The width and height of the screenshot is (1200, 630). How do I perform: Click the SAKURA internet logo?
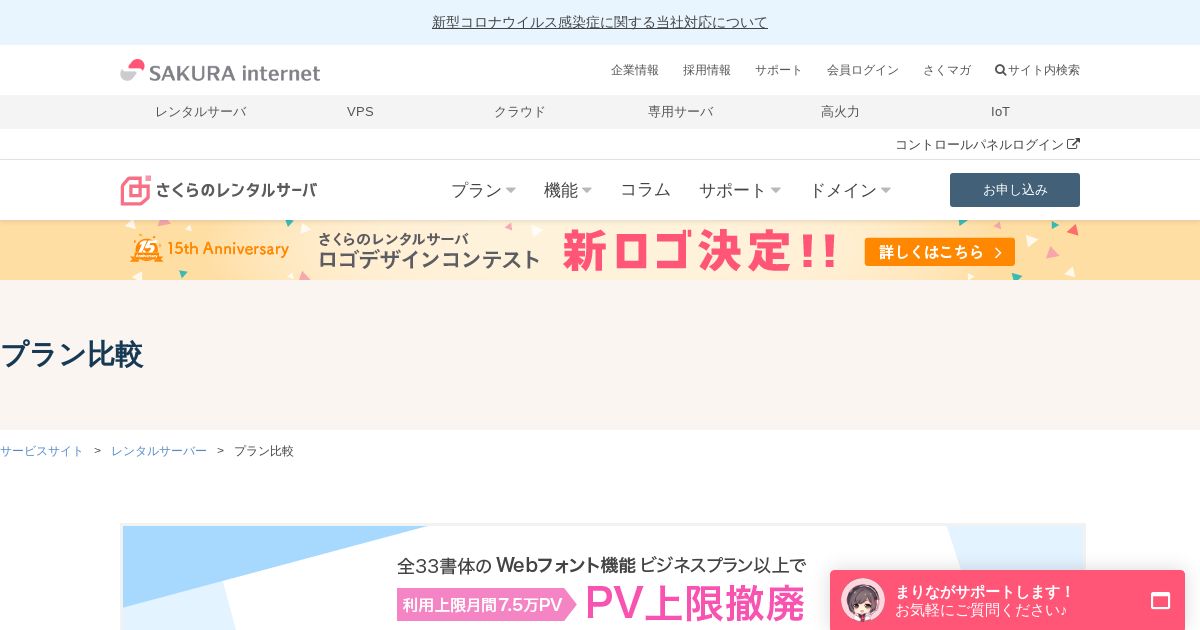tap(220, 71)
